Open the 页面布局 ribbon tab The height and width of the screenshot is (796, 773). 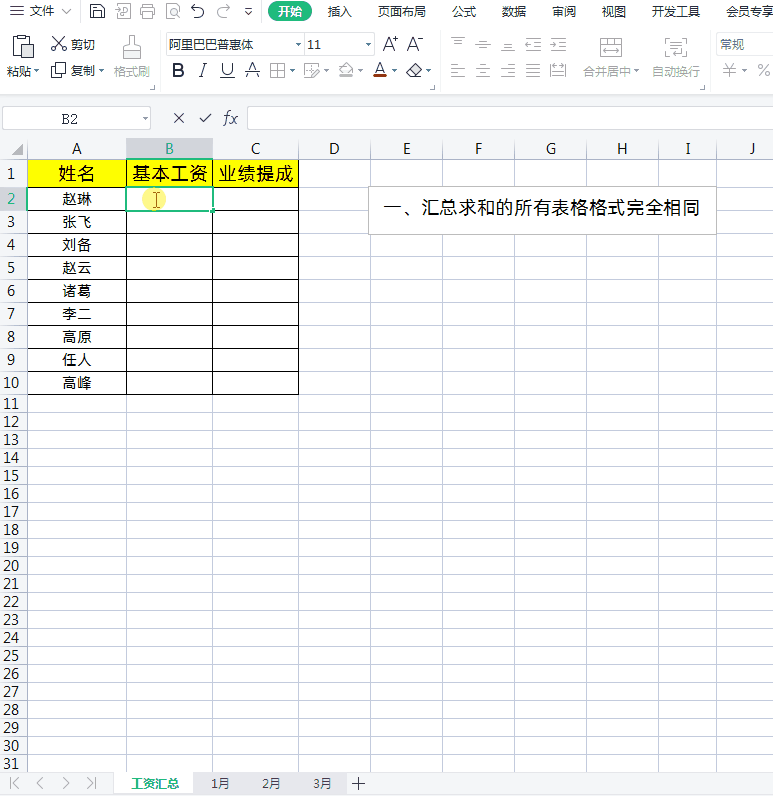[401, 11]
